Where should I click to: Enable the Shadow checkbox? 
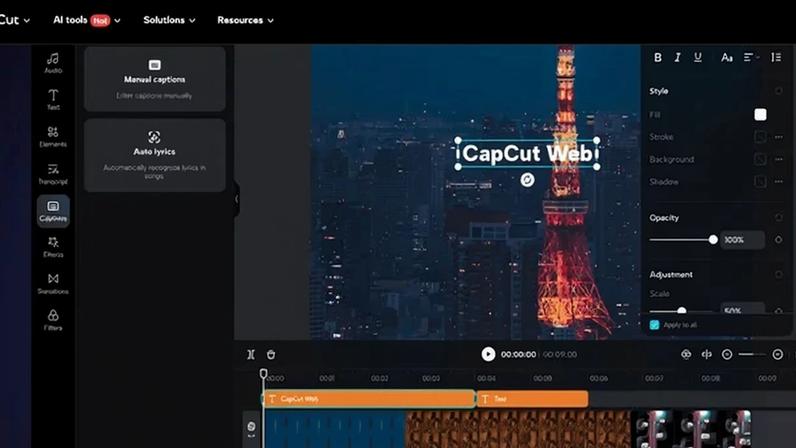[x=760, y=181]
